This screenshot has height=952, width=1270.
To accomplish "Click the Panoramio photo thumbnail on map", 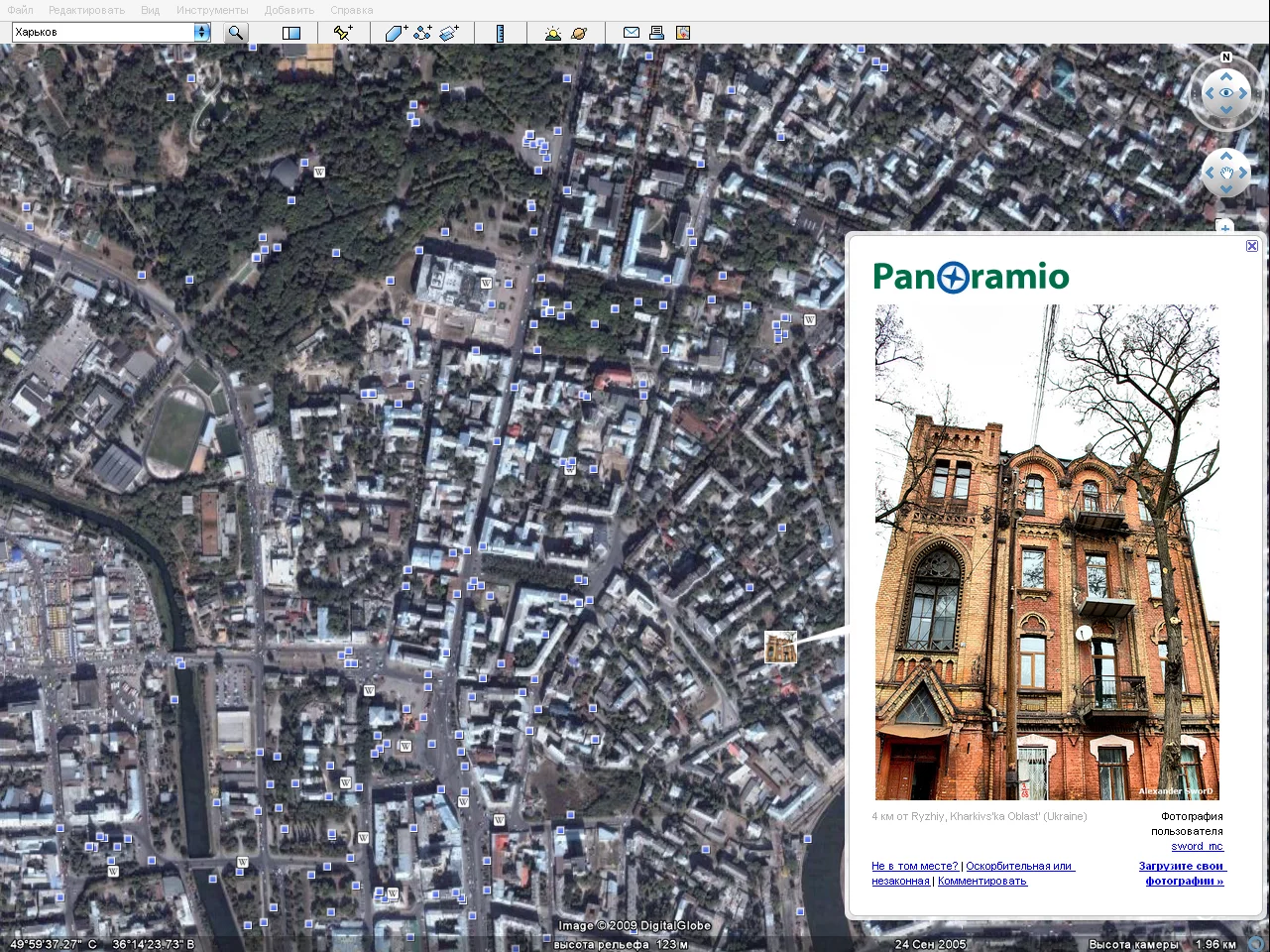I will click(x=780, y=648).
